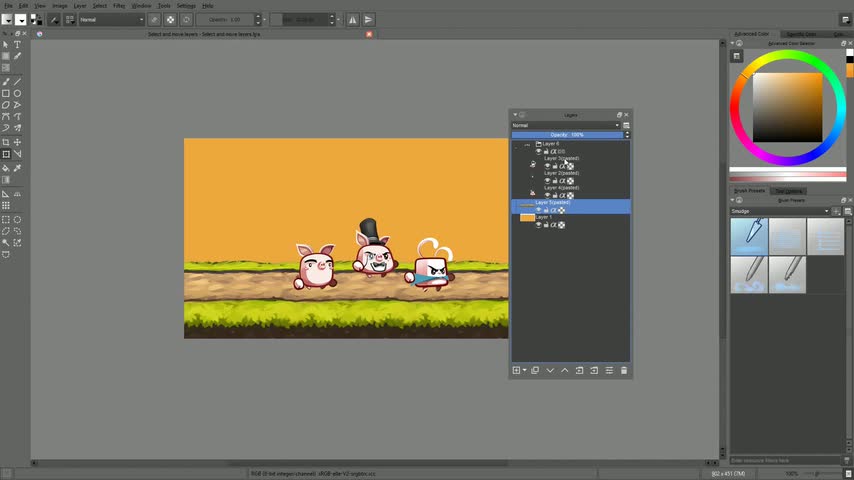The image size is (854, 480).
Task: Open Layers panel blend mode dropdown
Action: (566, 125)
